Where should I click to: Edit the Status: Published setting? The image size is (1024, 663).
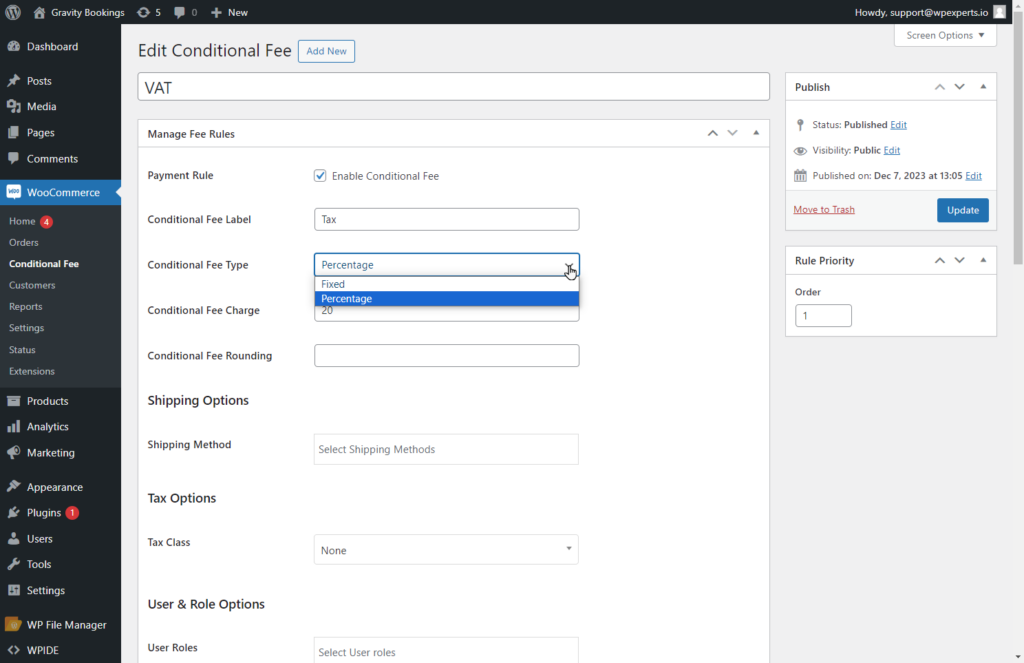pos(899,125)
